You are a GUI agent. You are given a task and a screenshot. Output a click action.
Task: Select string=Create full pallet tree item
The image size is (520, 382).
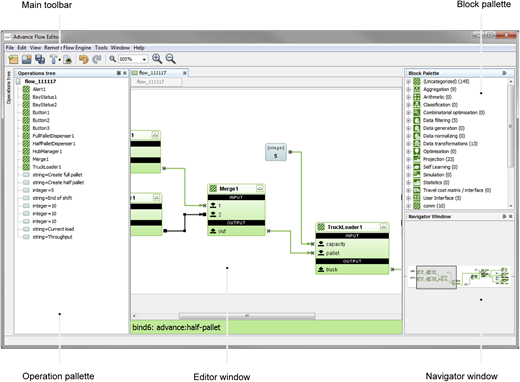click(x=57, y=175)
